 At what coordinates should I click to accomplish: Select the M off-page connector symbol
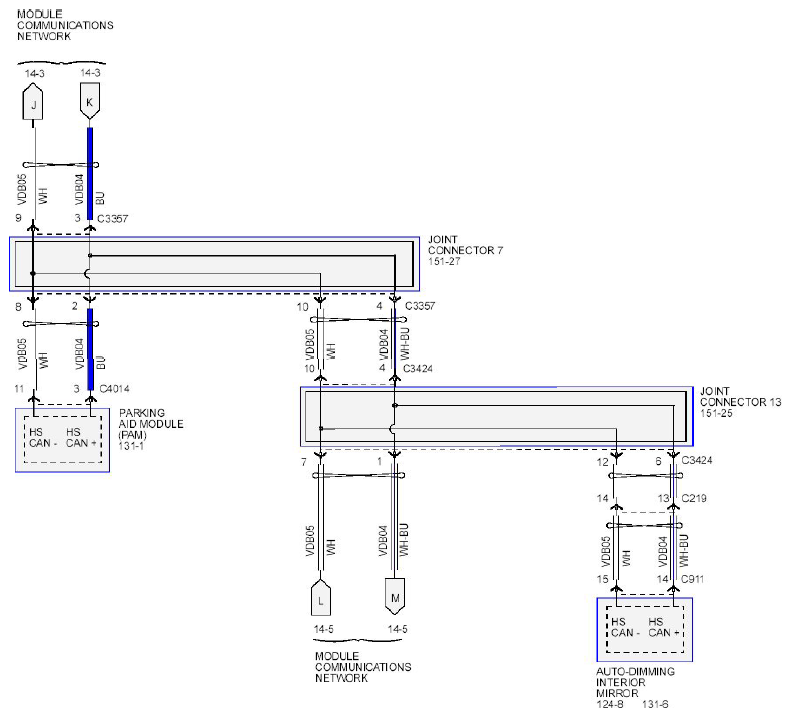pos(394,598)
